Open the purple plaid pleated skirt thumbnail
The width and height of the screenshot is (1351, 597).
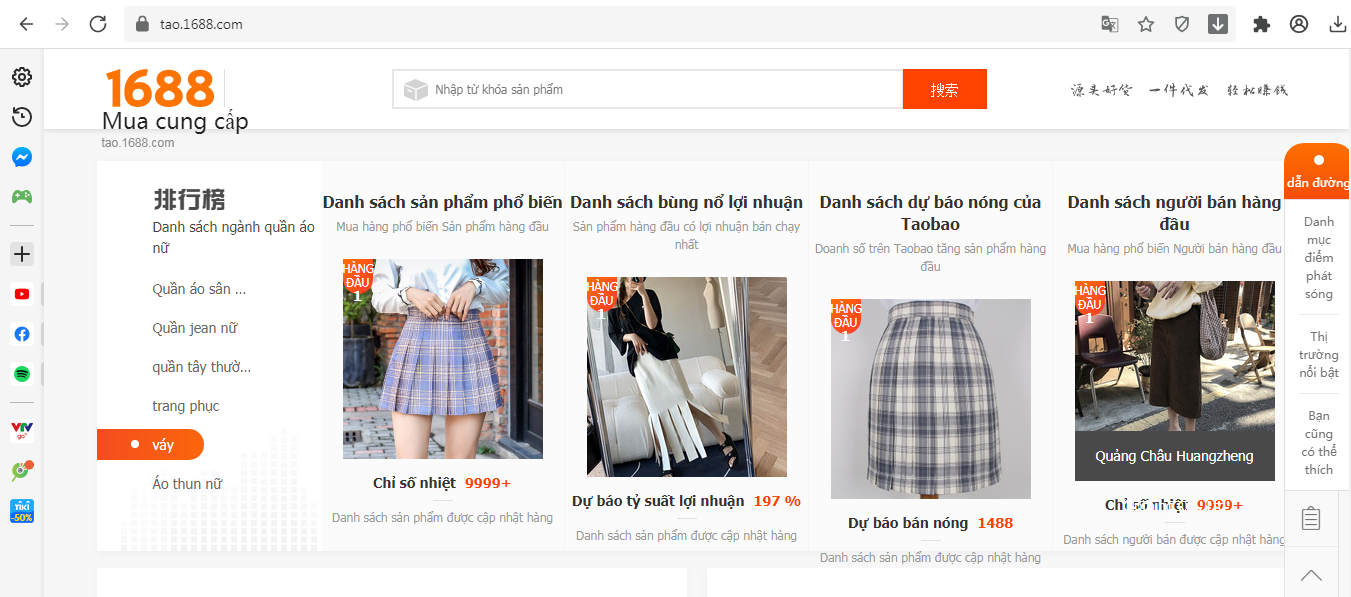click(x=443, y=359)
